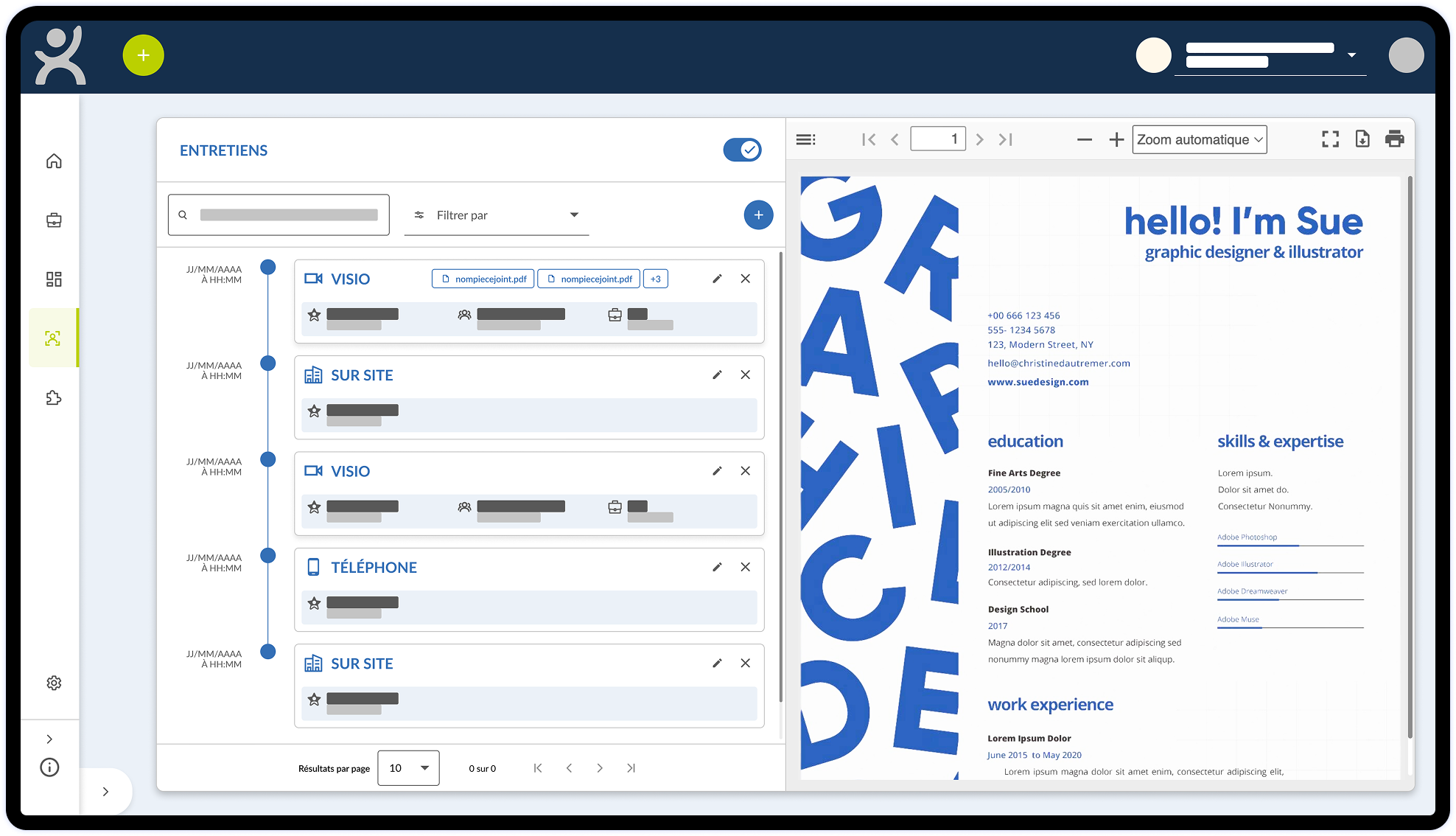Print the CV document

[1394, 139]
